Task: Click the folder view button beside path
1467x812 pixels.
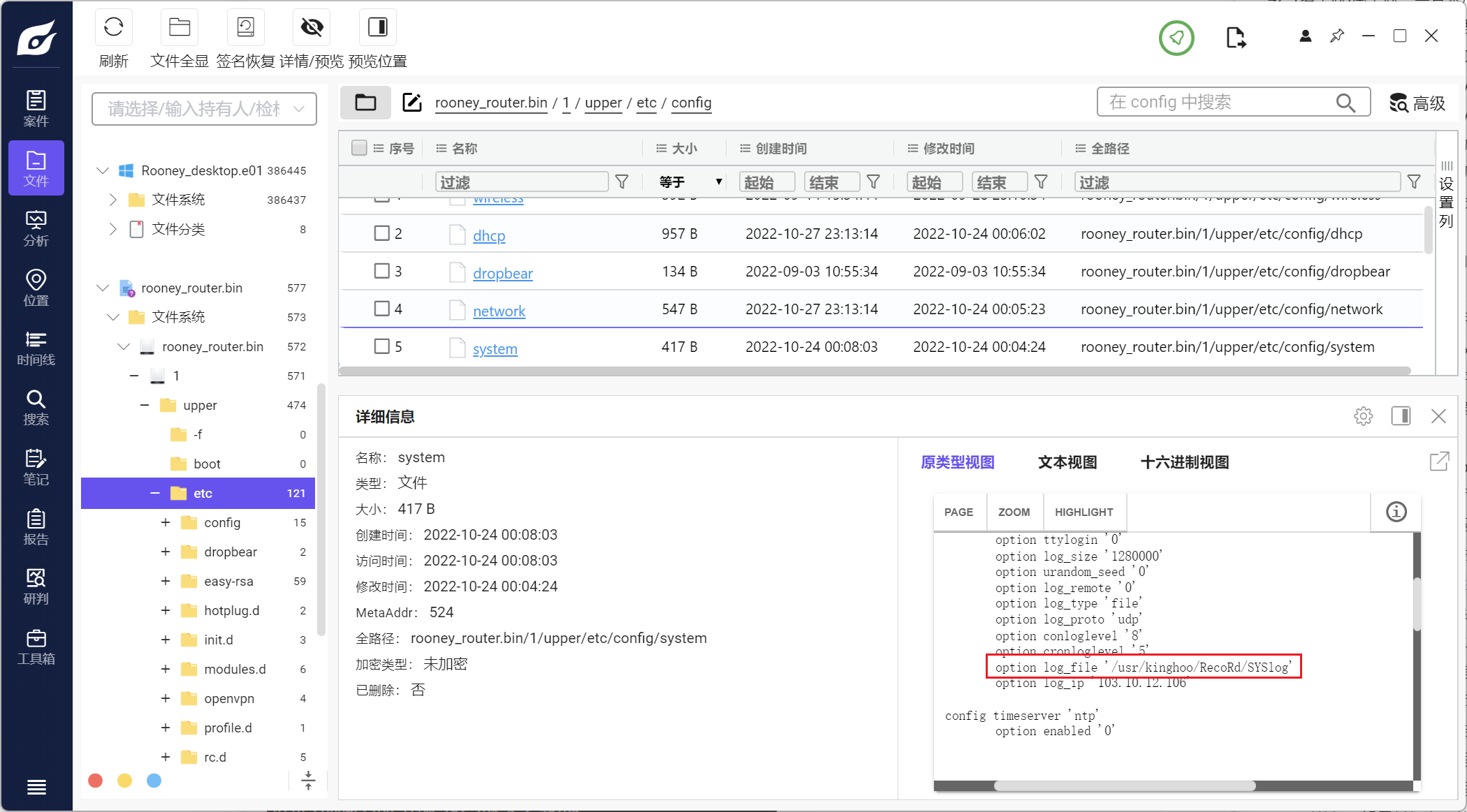Action: pos(365,103)
